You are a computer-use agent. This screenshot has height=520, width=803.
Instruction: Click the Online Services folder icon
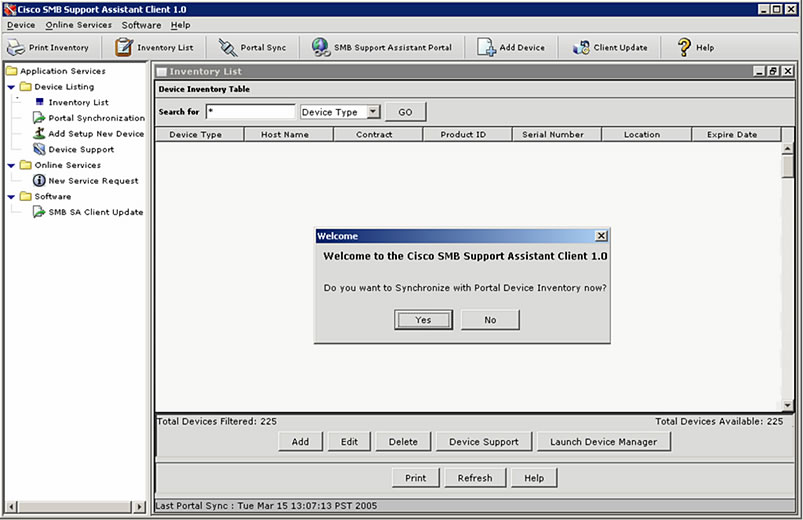click(x=26, y=165)
